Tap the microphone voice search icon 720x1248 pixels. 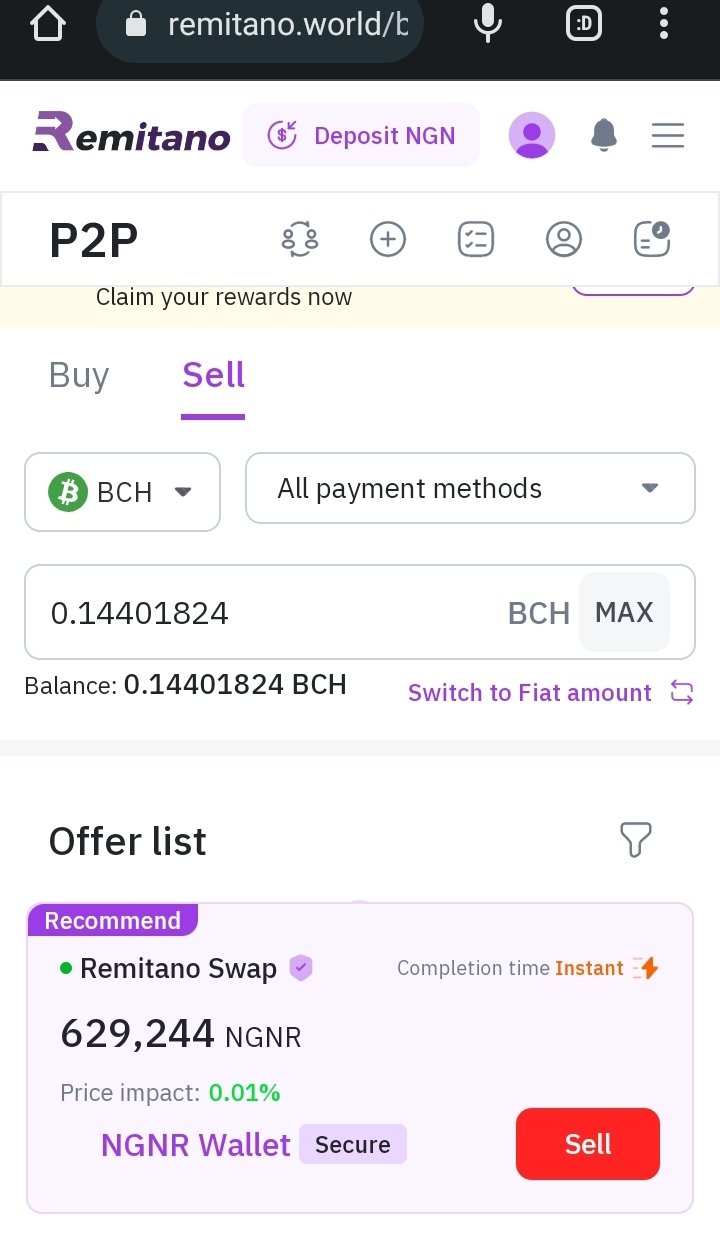(487, 23)
